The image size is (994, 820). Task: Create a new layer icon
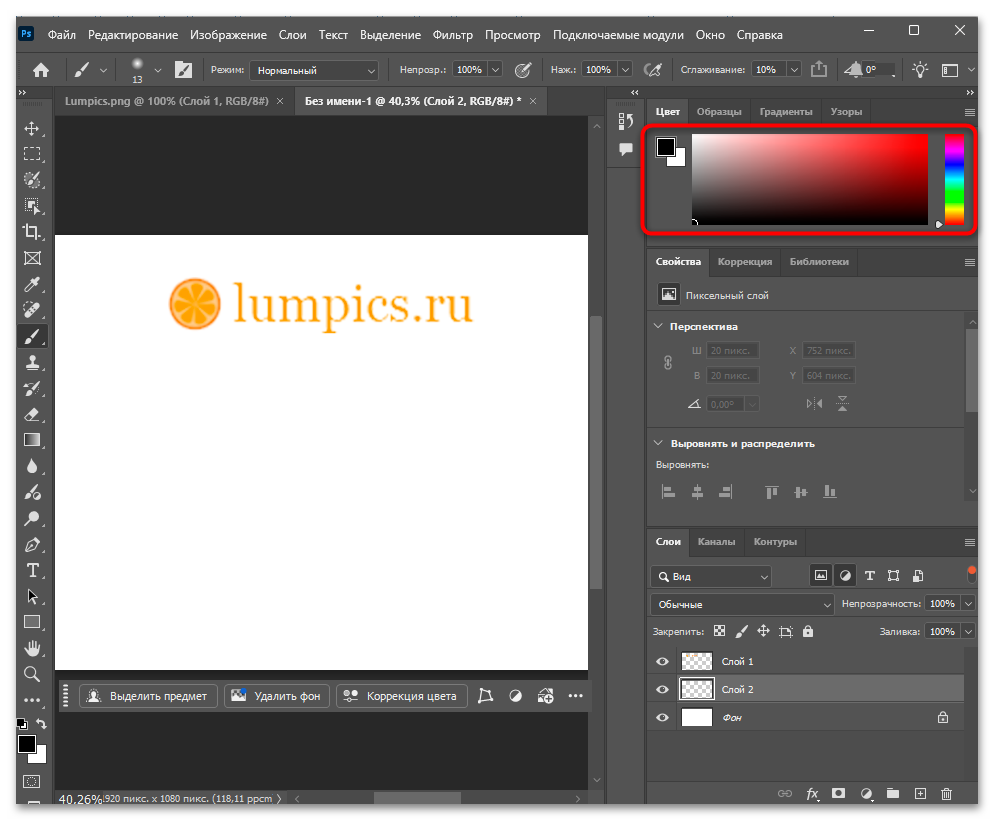920,793
